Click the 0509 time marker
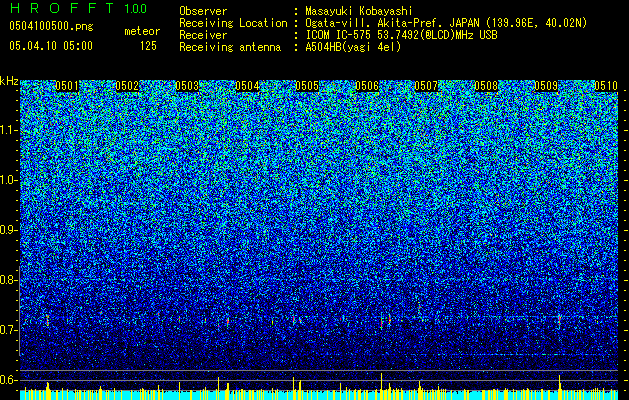 click(x=546, y=86)
